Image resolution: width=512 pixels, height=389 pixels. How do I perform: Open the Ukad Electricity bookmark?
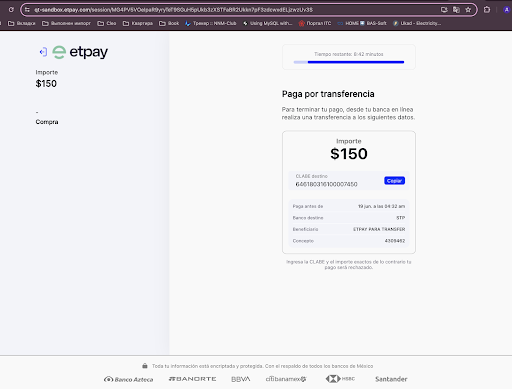pos(417,23)
